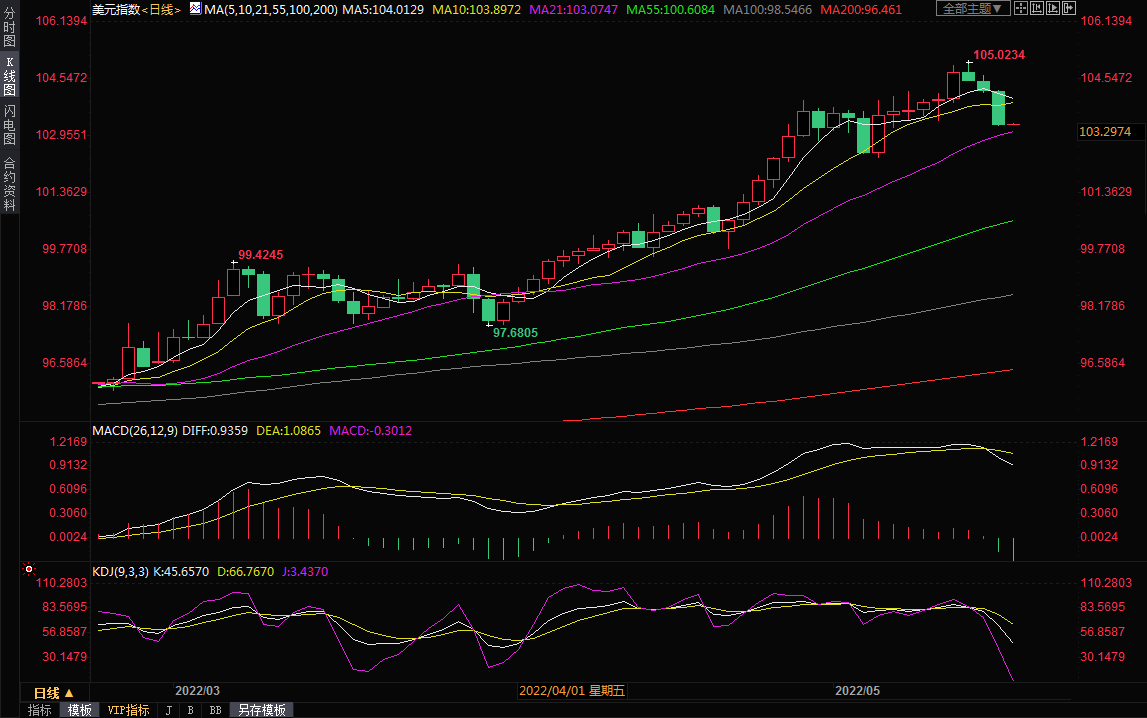1147x718 pixels.
Task: Open the 合约资料 side tab
Action: (9, 184)
